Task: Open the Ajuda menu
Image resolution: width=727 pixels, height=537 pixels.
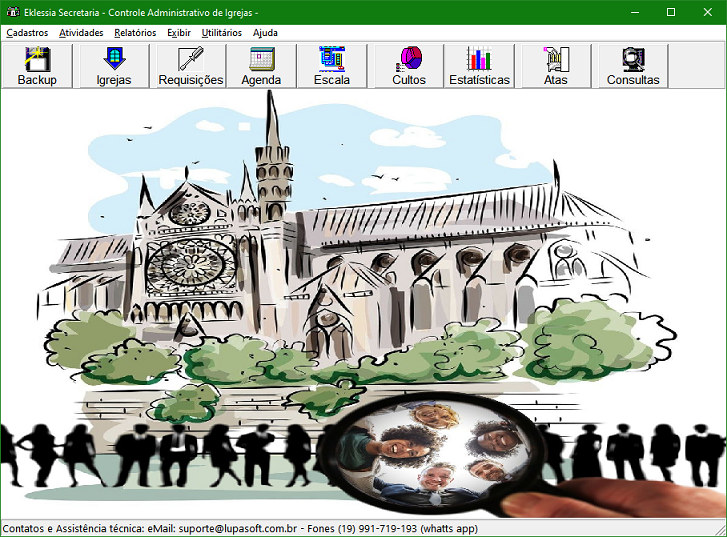Action: click(x=265, y=33)
